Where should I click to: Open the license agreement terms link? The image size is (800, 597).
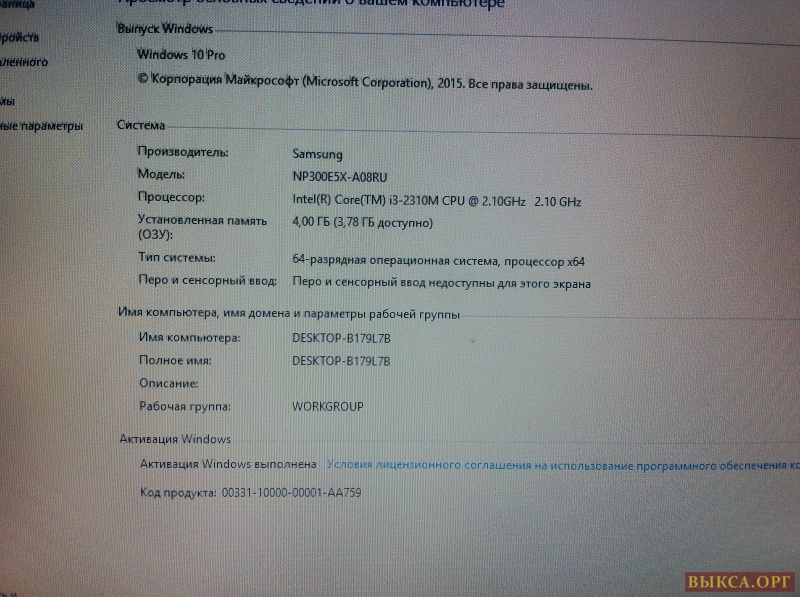point(562,465)
